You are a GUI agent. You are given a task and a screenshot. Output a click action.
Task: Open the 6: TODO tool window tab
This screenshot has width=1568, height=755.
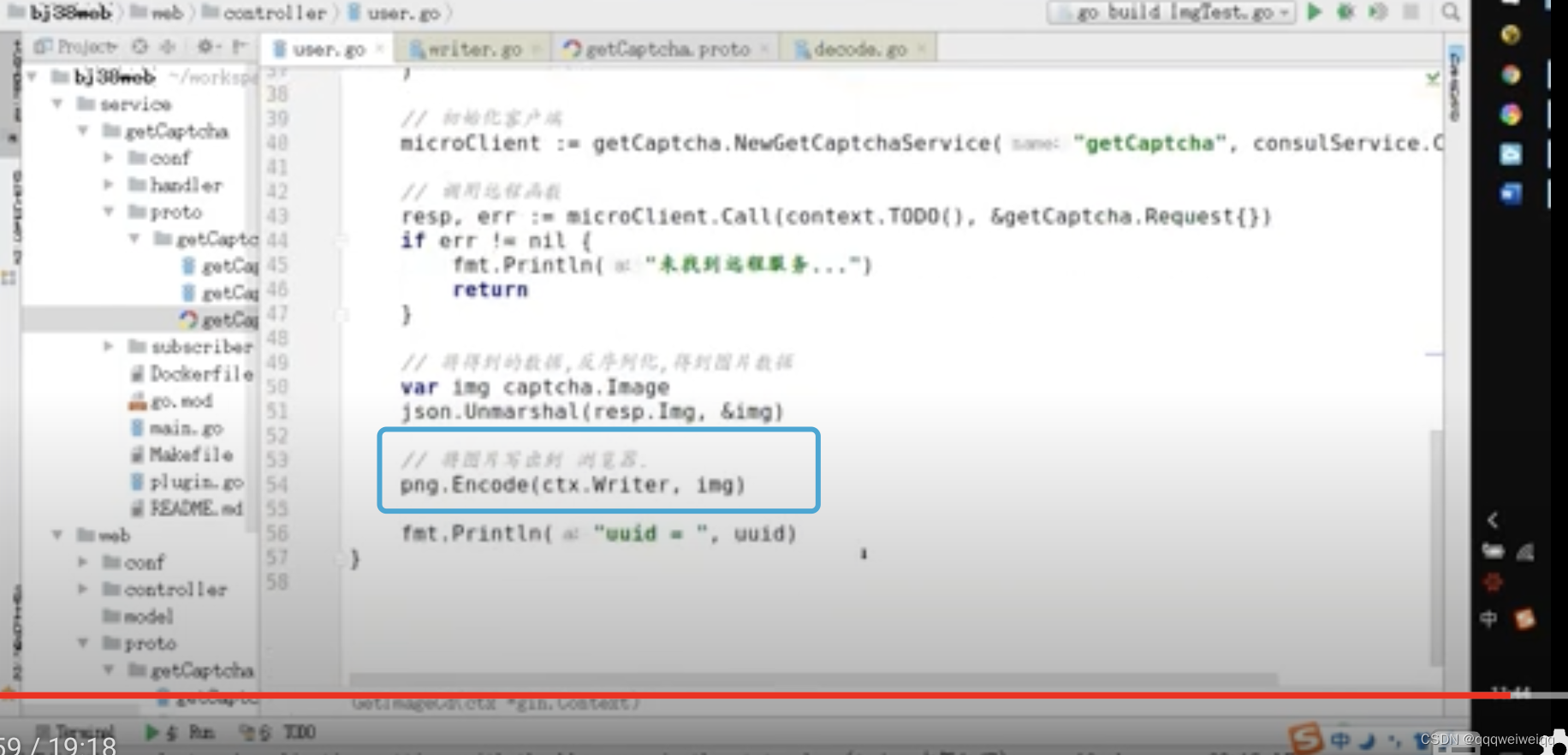(278, 733)
